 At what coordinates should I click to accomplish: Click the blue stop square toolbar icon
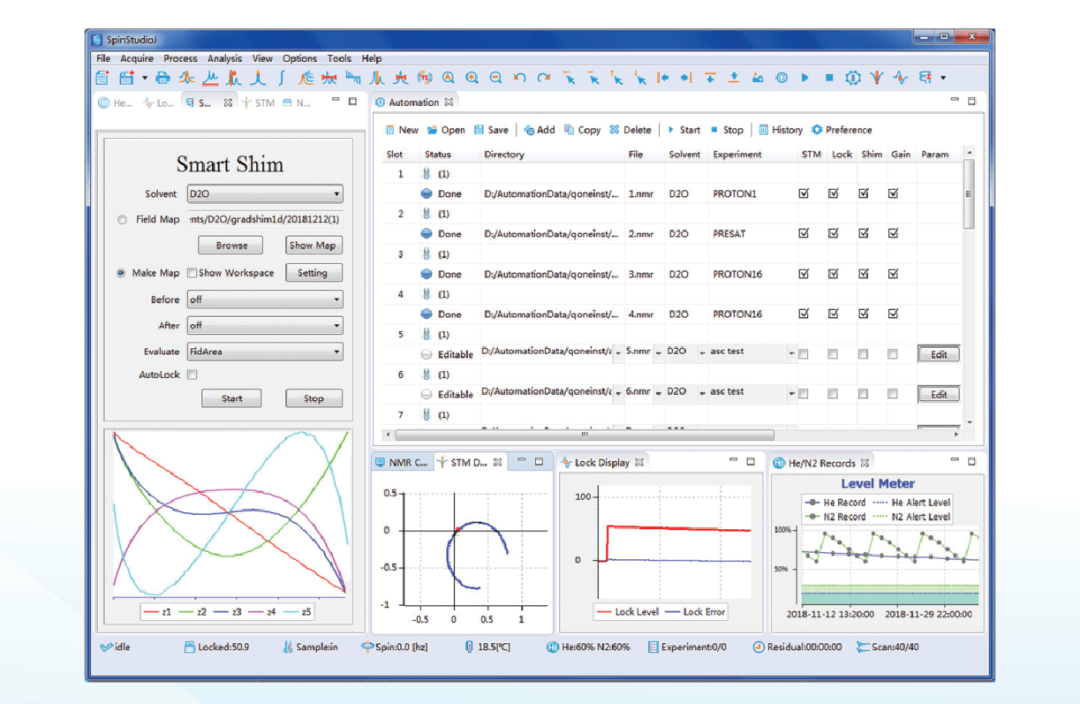click(x=829, y=78)
